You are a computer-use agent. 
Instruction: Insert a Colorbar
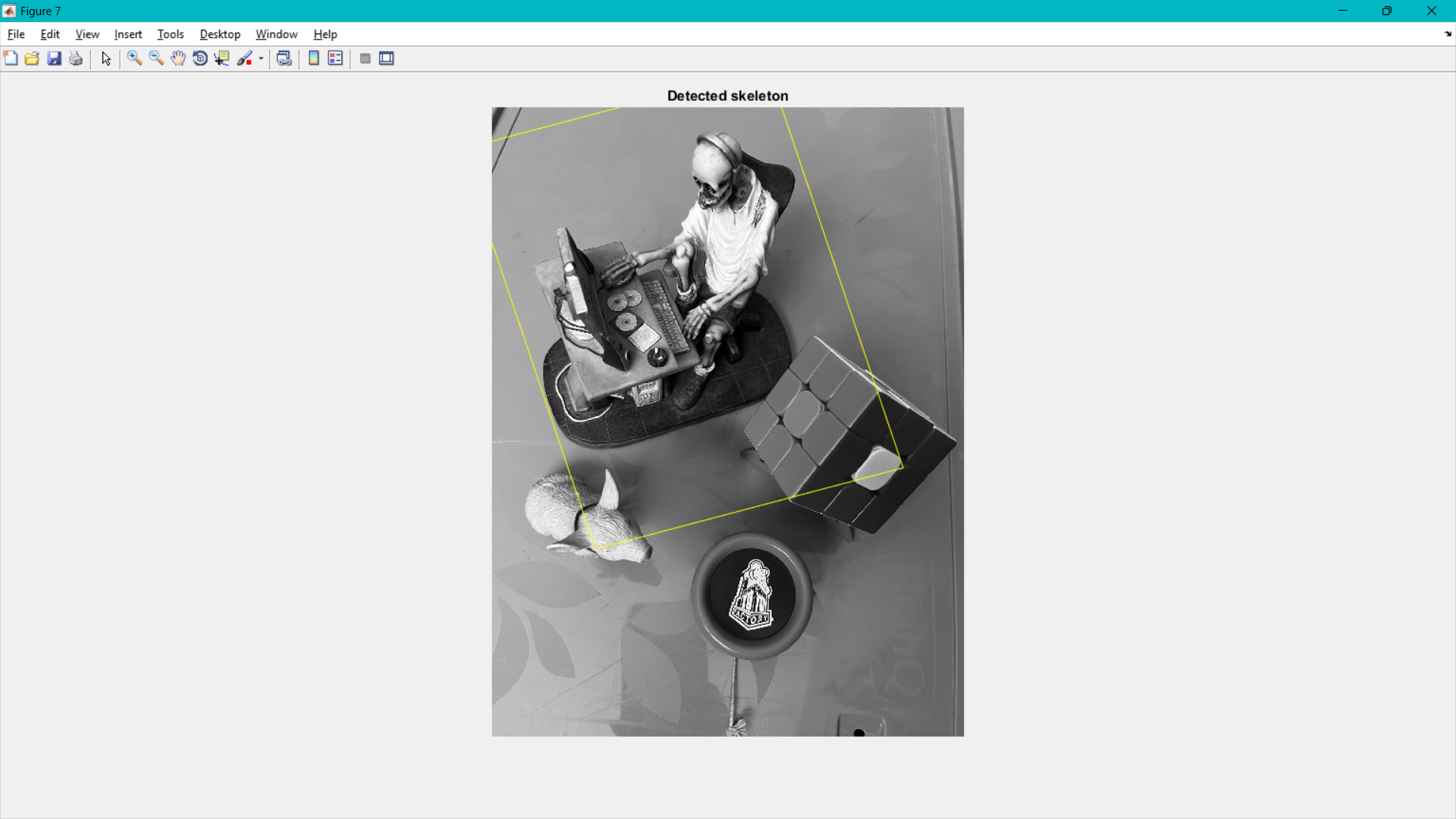pos(314,58)
